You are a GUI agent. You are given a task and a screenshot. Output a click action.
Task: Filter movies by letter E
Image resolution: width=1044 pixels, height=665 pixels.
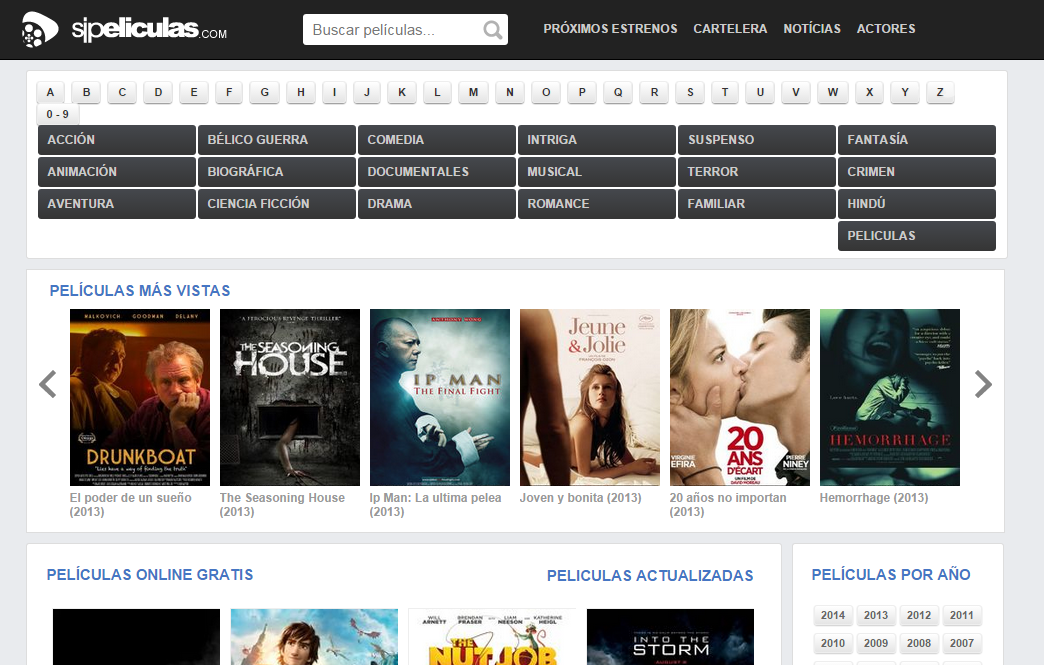coord(194,92)
